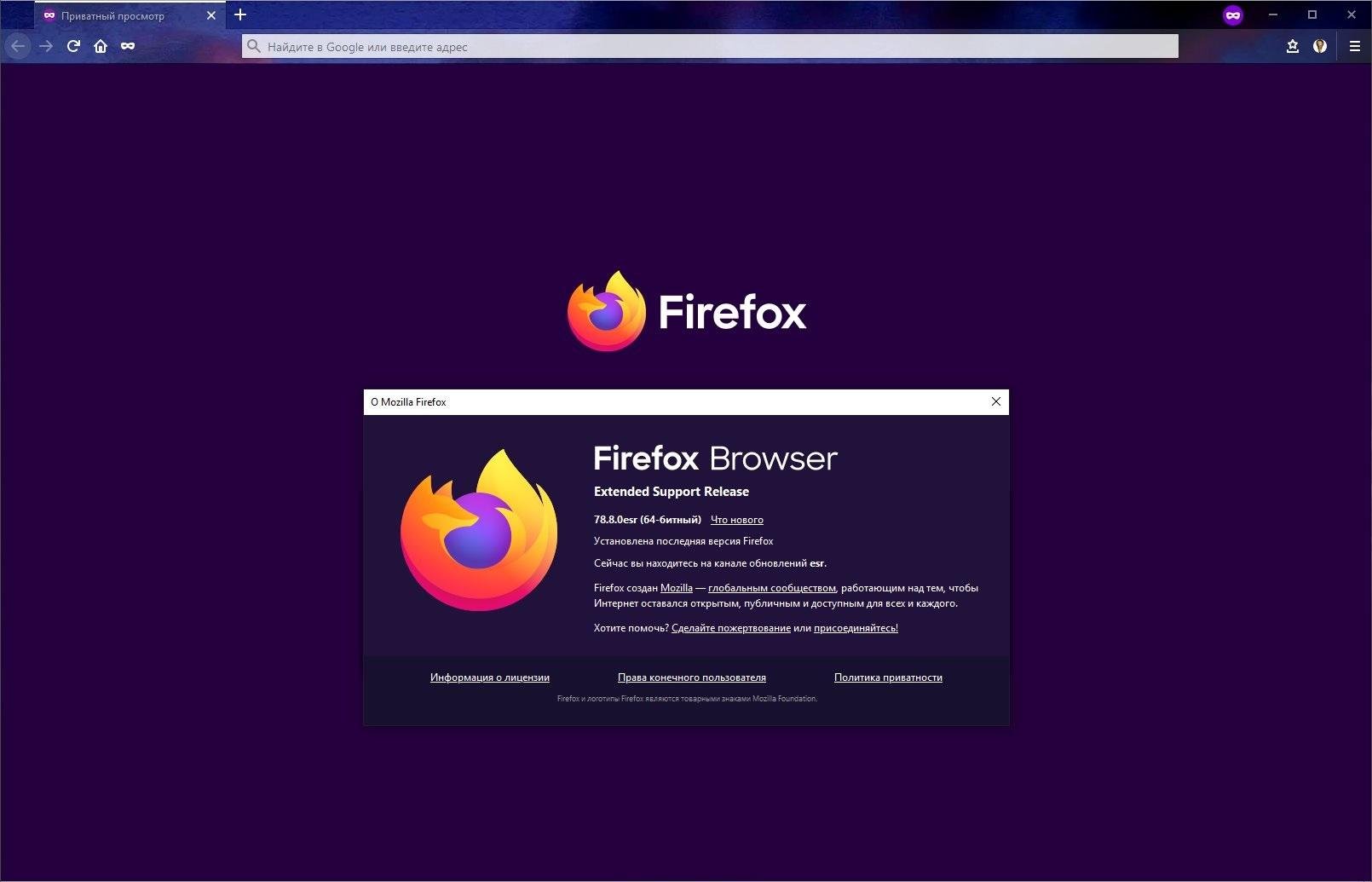Reload the current page
Viewport: 1372px width, 882px height.
pos(73,46)
